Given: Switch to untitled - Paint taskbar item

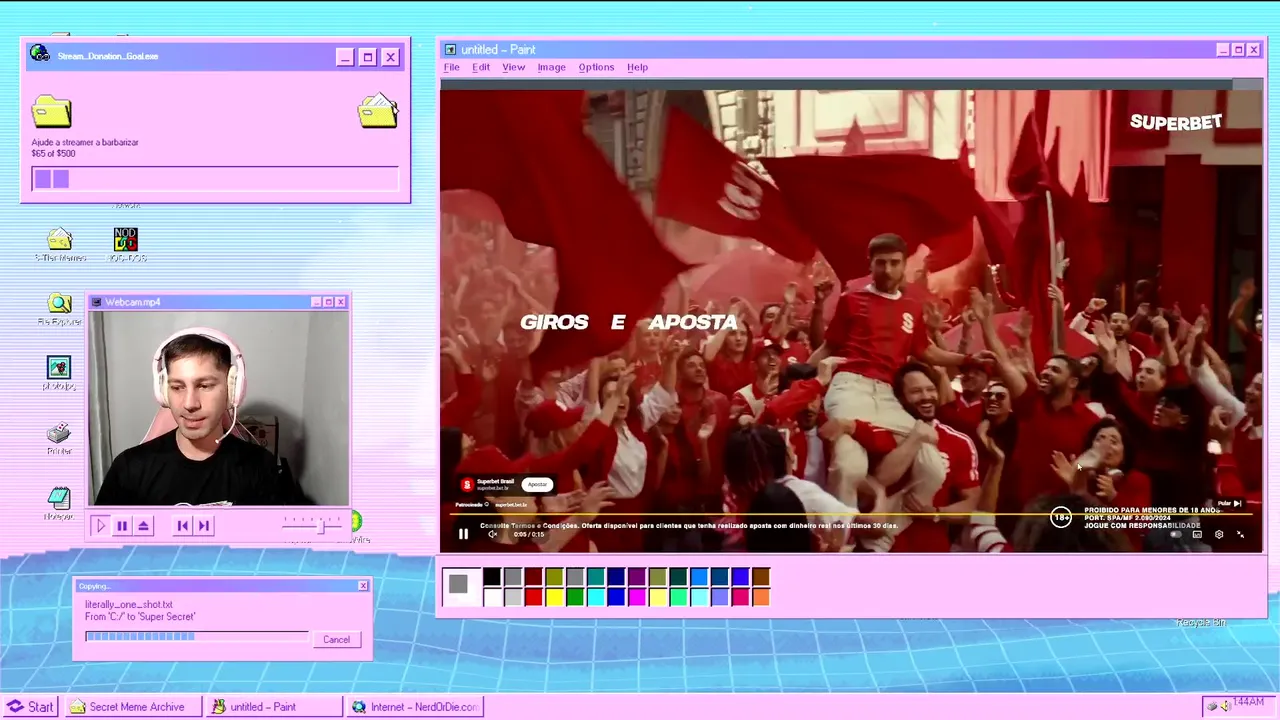Looking at the screenshot, I should (273, 706).
